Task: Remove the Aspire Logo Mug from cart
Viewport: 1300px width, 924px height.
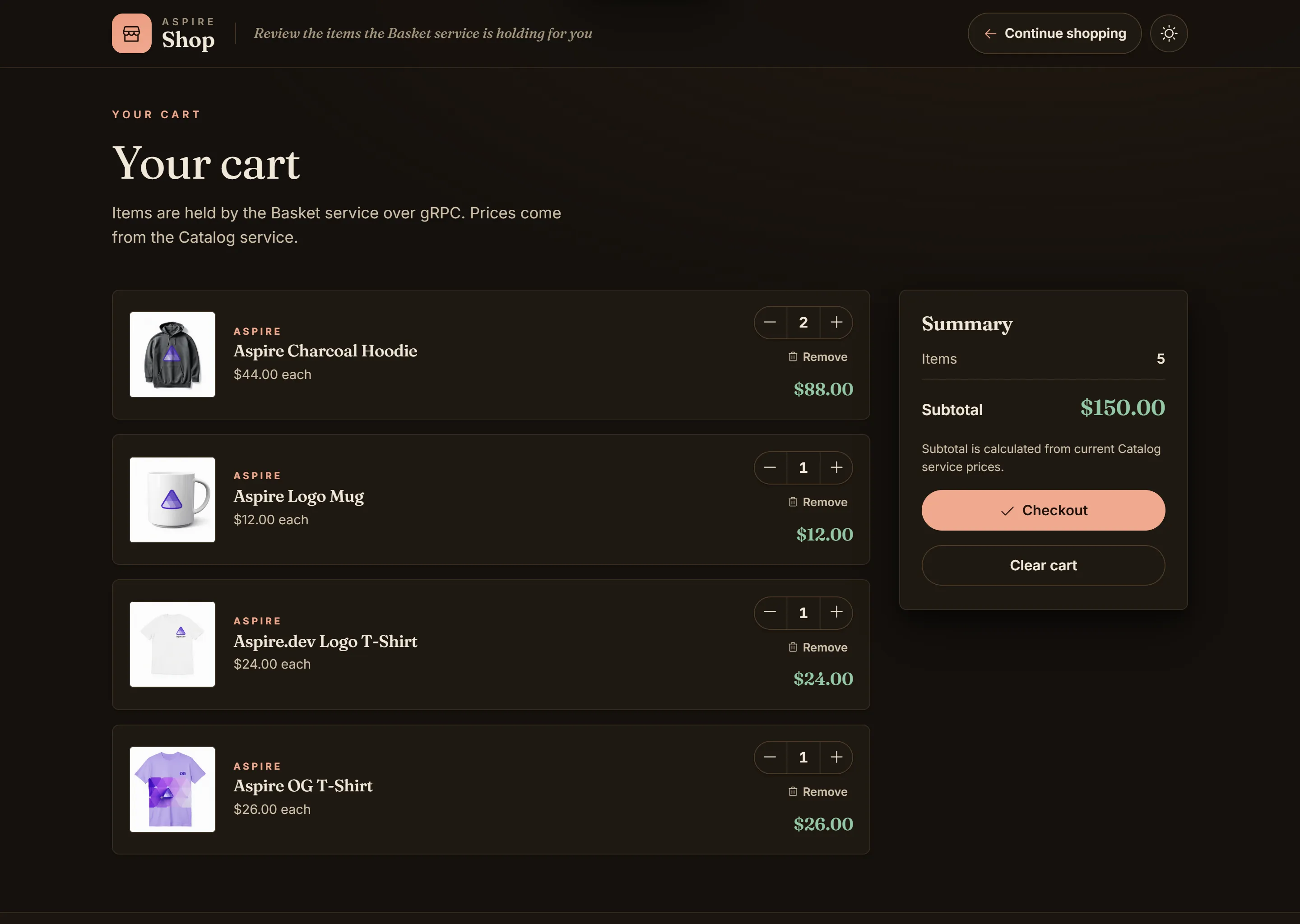Action: (818, 502)
